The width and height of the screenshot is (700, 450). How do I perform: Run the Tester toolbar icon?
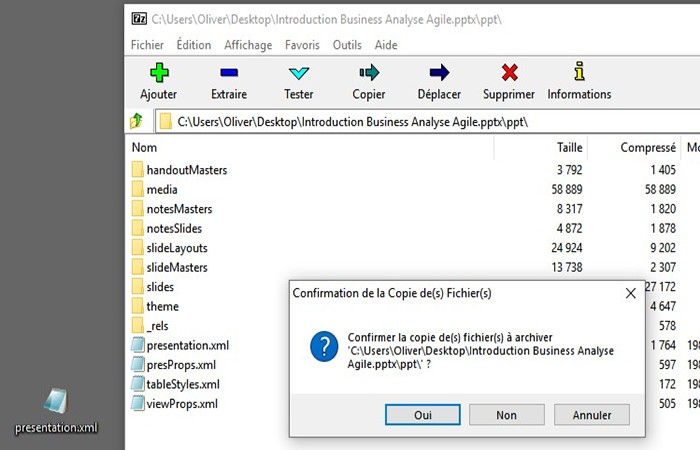[x=299, y=73]
